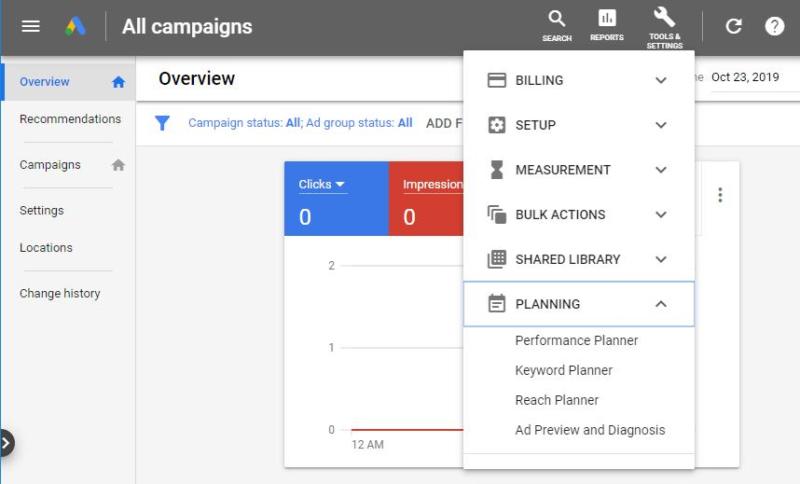Click the Measurement hourglass icon

(x=496, y=170)
